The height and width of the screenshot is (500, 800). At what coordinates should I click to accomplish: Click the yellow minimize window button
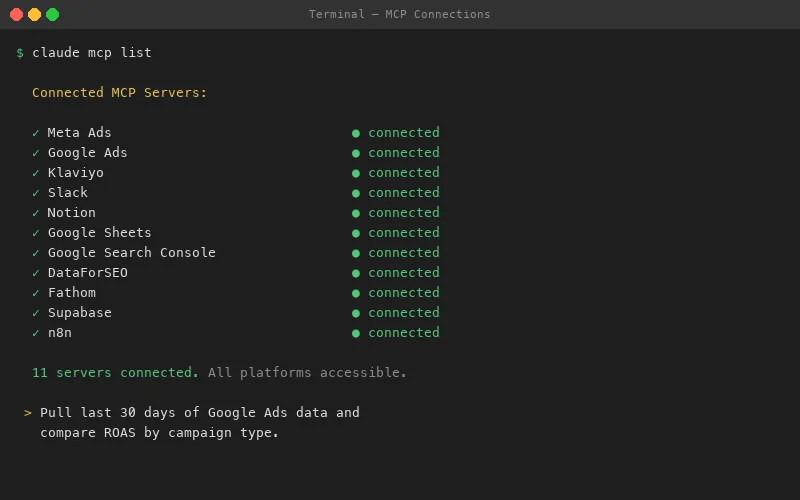click(35, 15)
